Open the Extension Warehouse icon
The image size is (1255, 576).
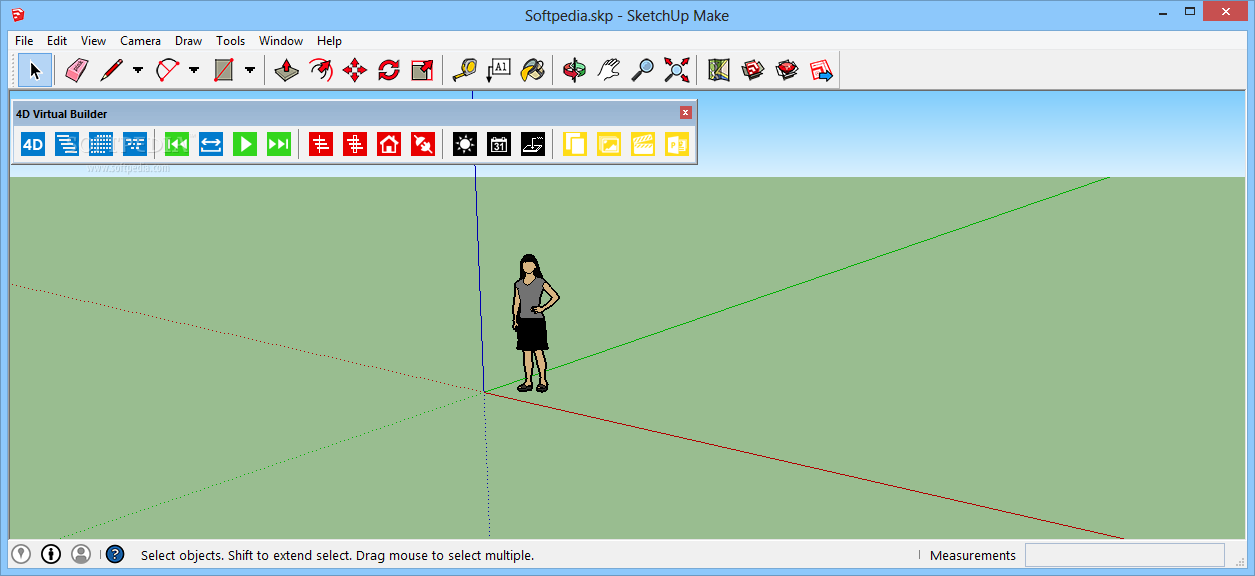(787, 70)
